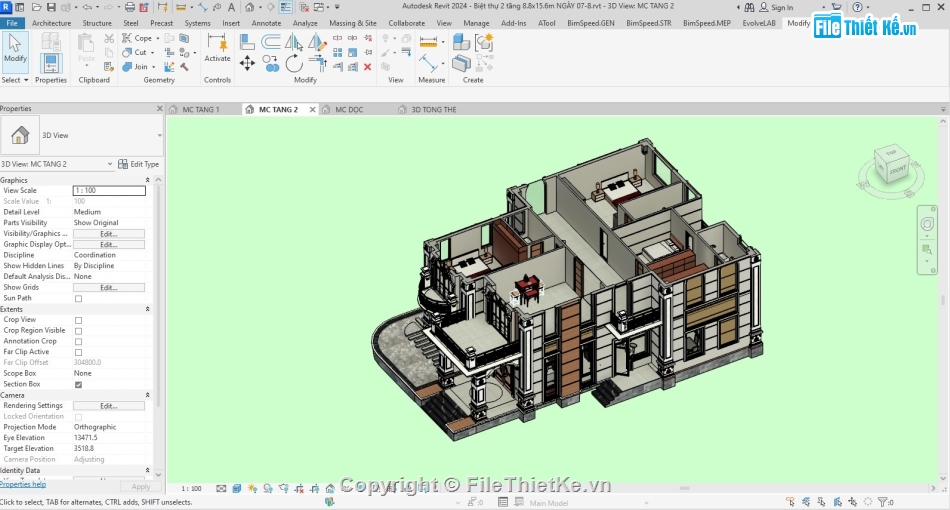Click the Cope geometry tool
Image resolution: width=950 pixels, height=510 pixels.
(x=138, y=38)
